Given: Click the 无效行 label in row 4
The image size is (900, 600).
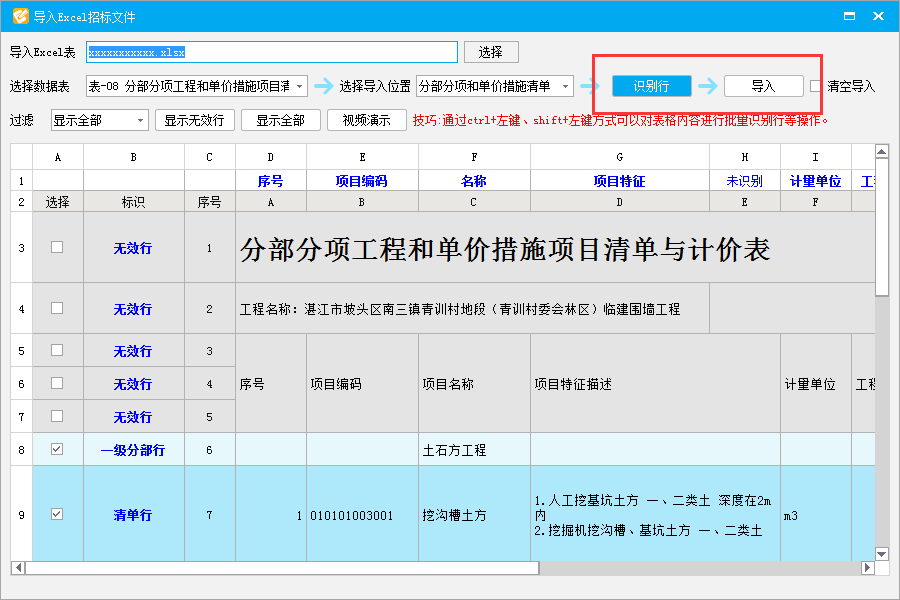Looking at the screenshot, I should point(133,309).
